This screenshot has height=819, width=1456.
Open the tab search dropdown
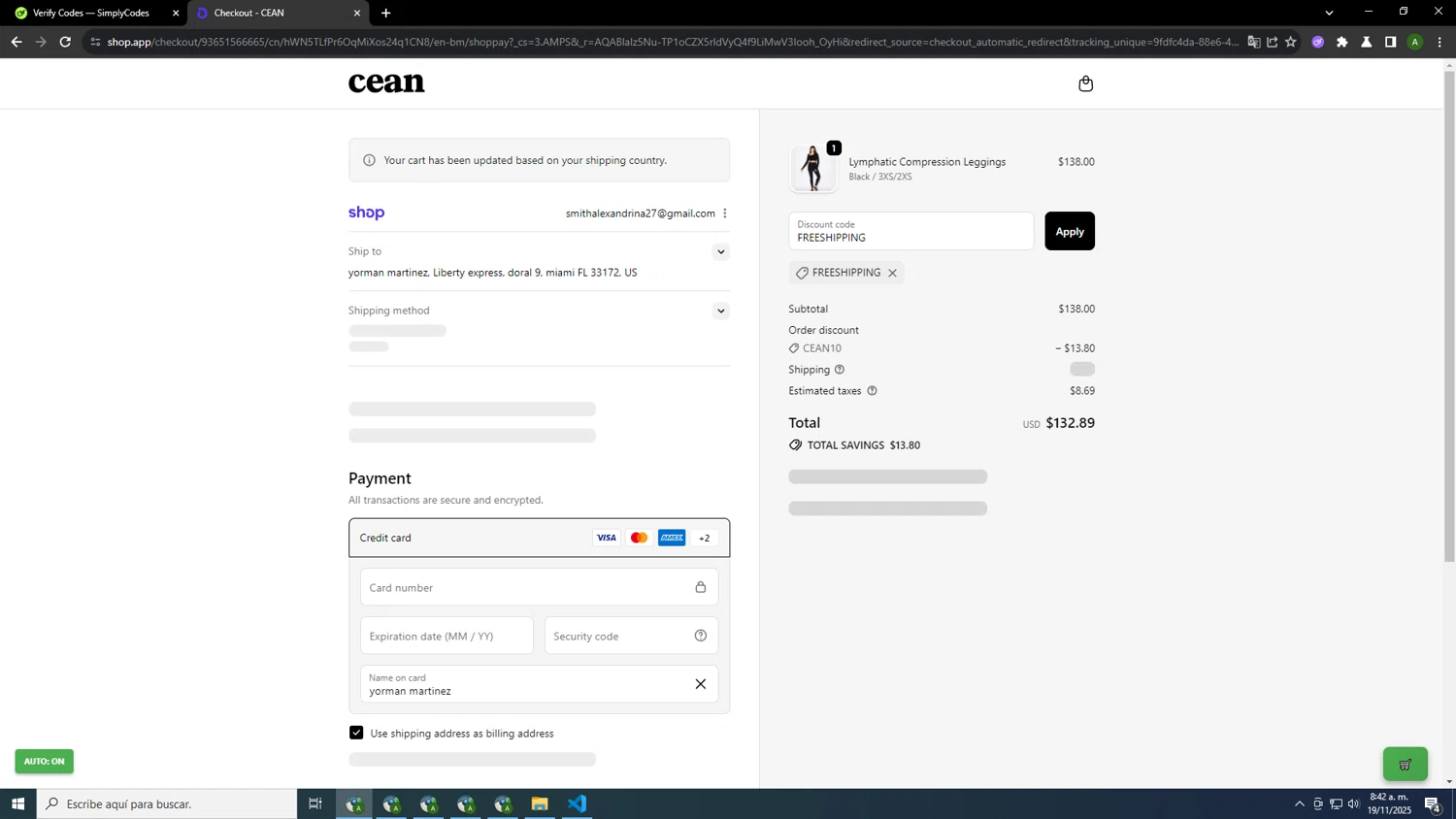(x=1329, y=13)
